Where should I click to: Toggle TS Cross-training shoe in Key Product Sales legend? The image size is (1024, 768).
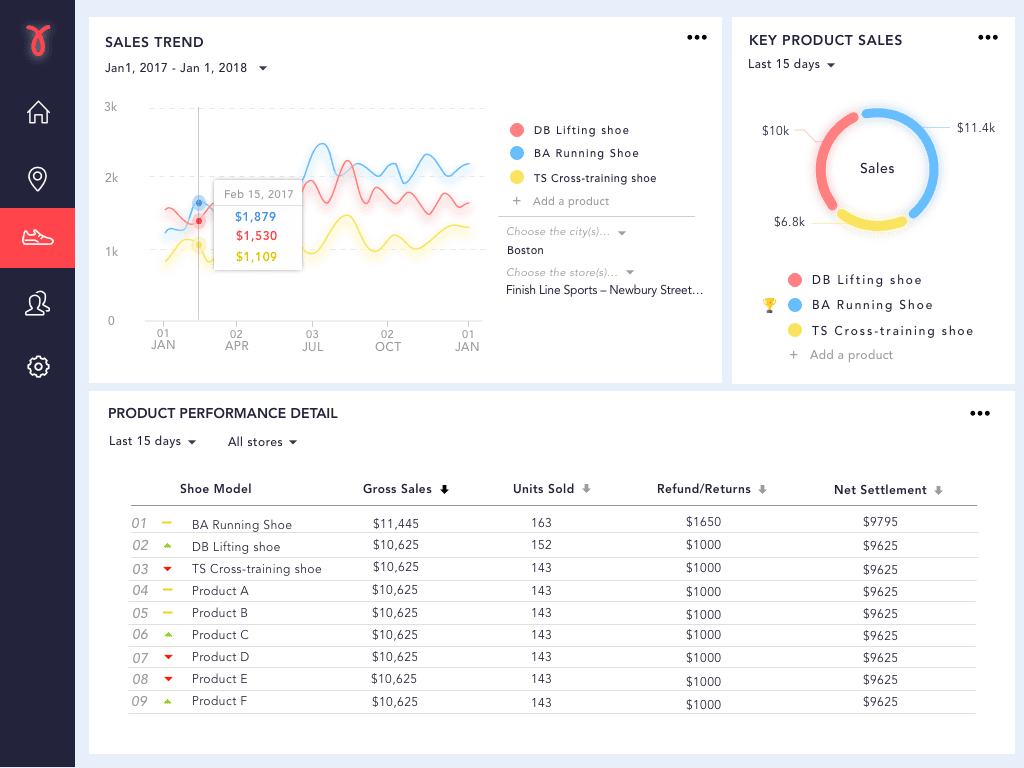coord(890,330)
